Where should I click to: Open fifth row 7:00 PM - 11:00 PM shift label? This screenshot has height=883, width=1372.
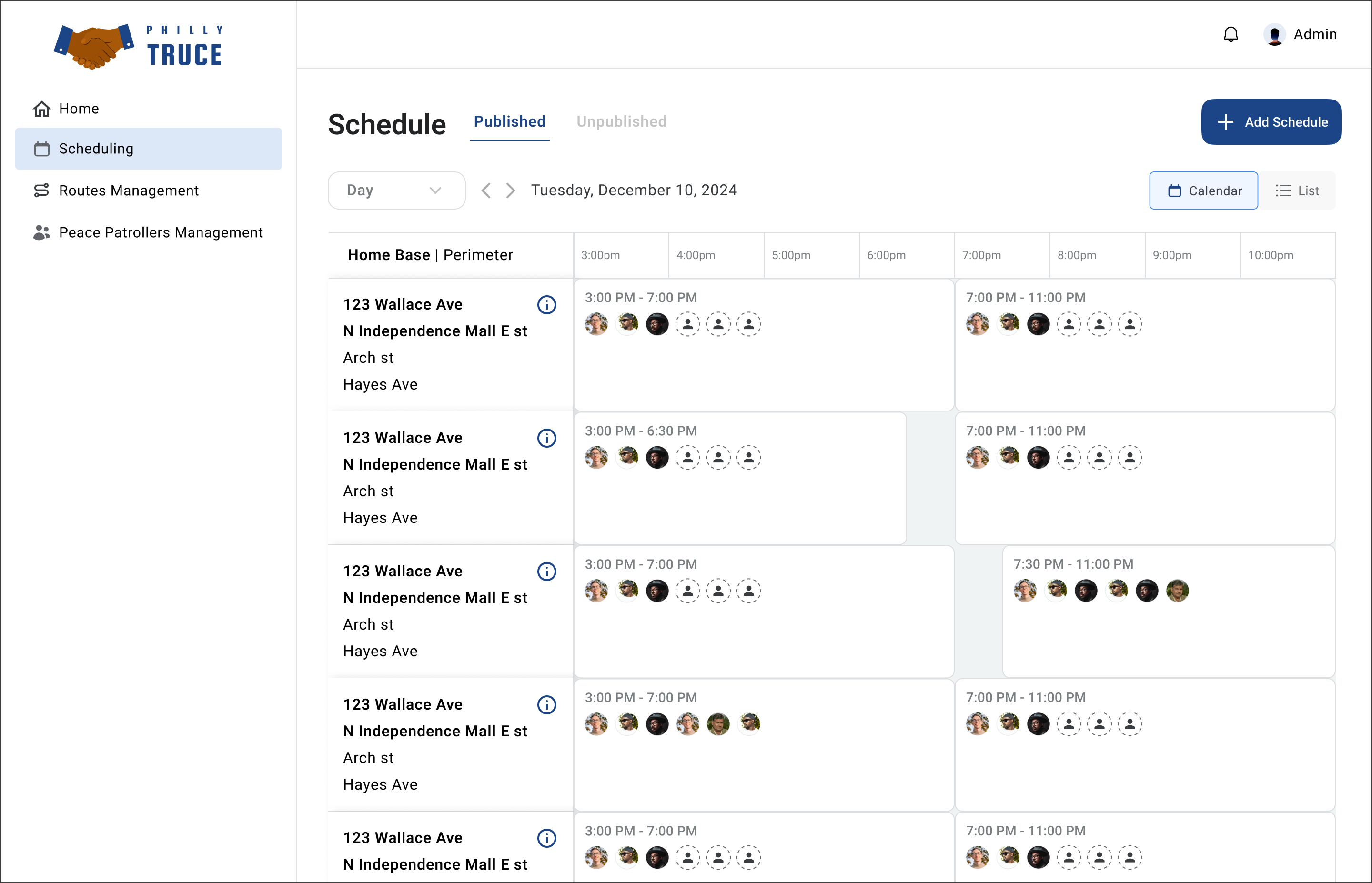coord(1025,831)
